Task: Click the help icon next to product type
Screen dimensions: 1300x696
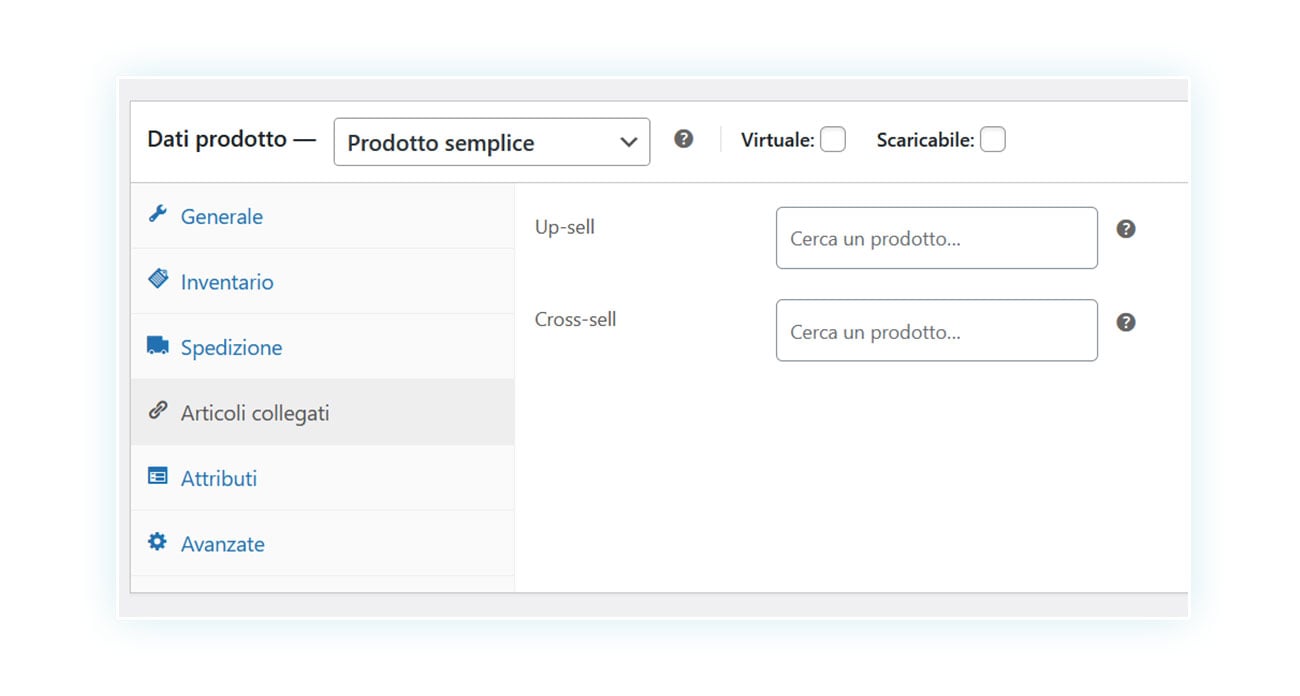Action: pos(684,139)
